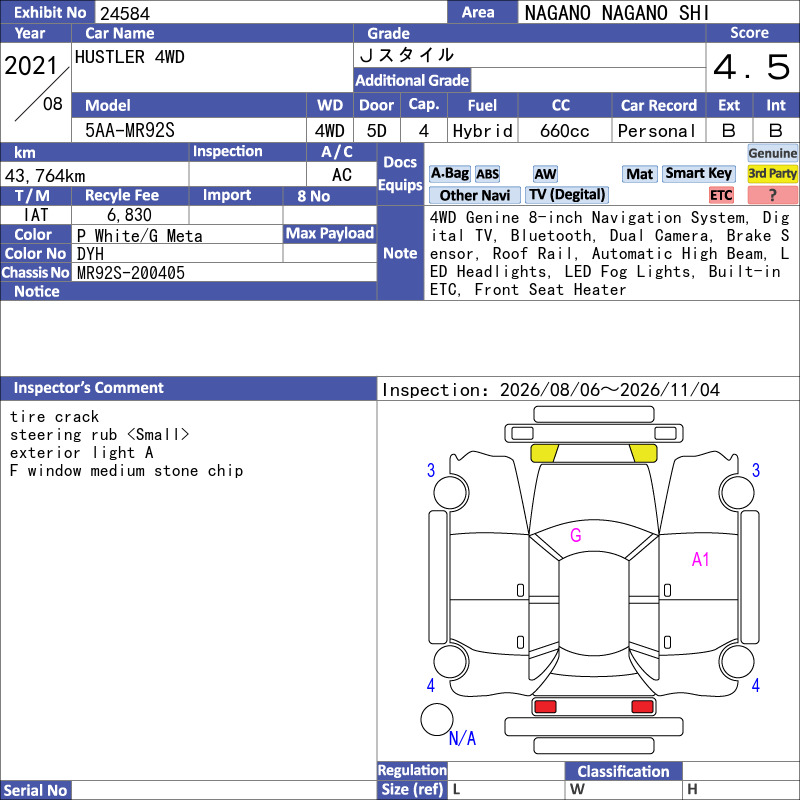Click the G mark on windshield diagram
The width and height of the screenshot is (800, 800).
(576, 535)
